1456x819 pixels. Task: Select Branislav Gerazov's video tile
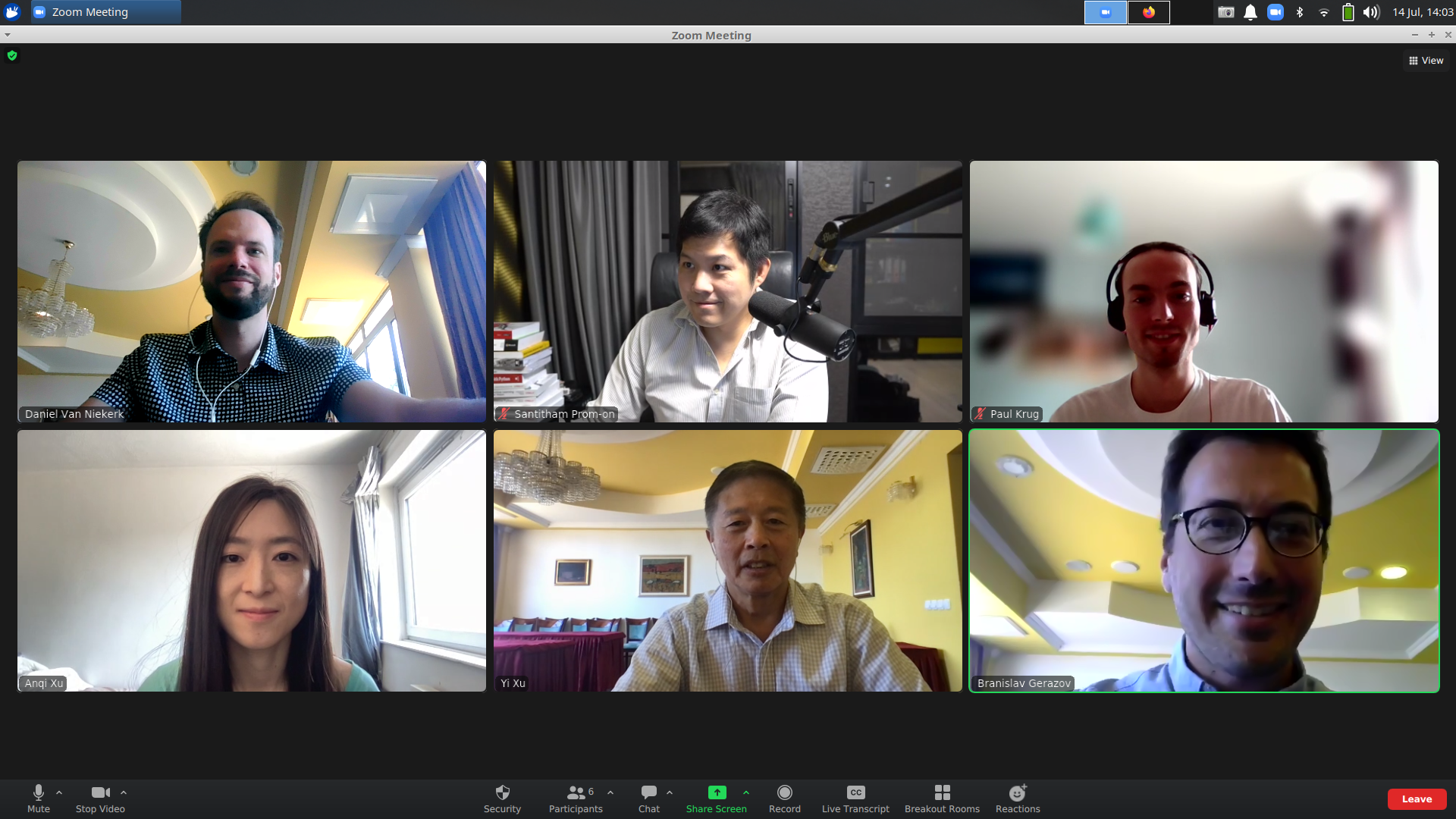point(1203,560)
